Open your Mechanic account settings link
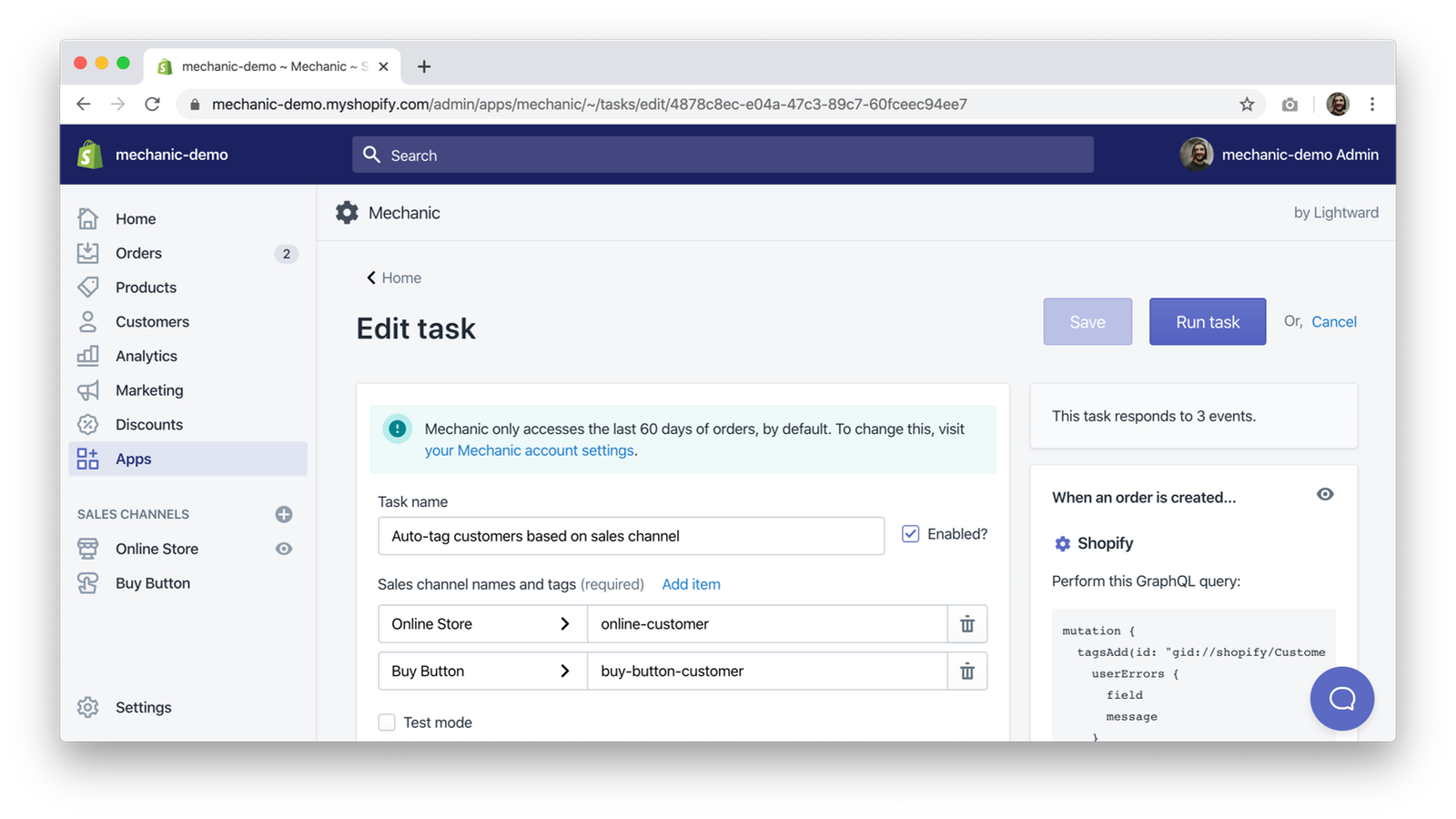 [529, 450]
